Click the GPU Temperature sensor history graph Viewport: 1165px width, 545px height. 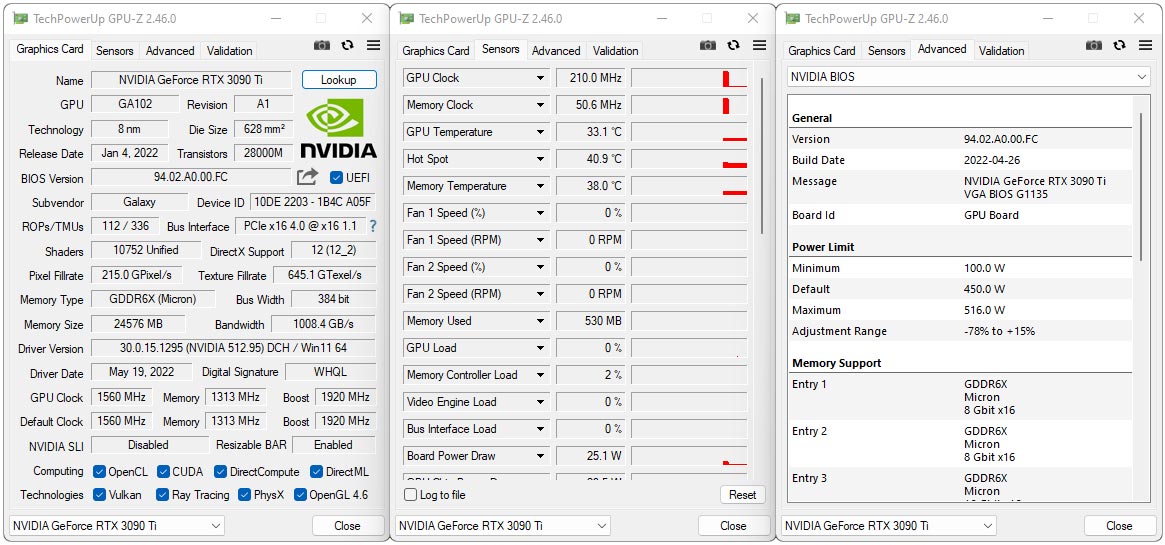point(689,132)
